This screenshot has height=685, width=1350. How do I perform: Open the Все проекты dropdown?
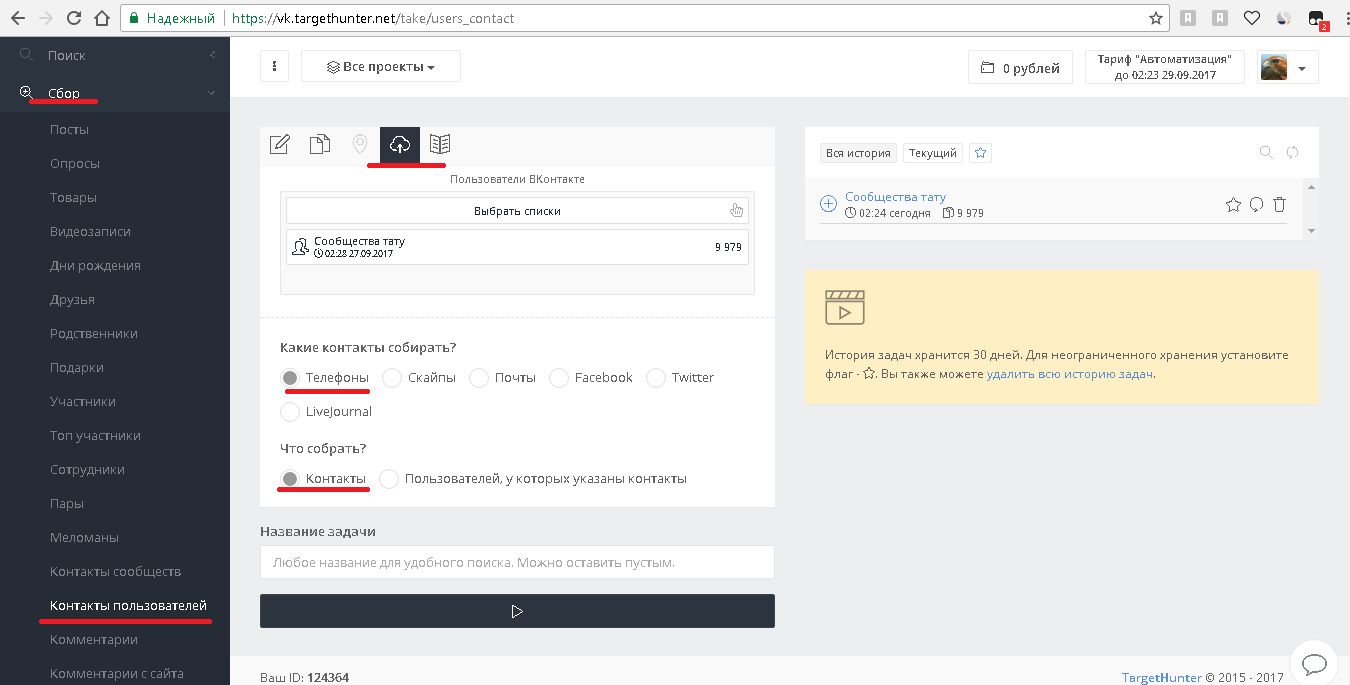pos(381,67)
